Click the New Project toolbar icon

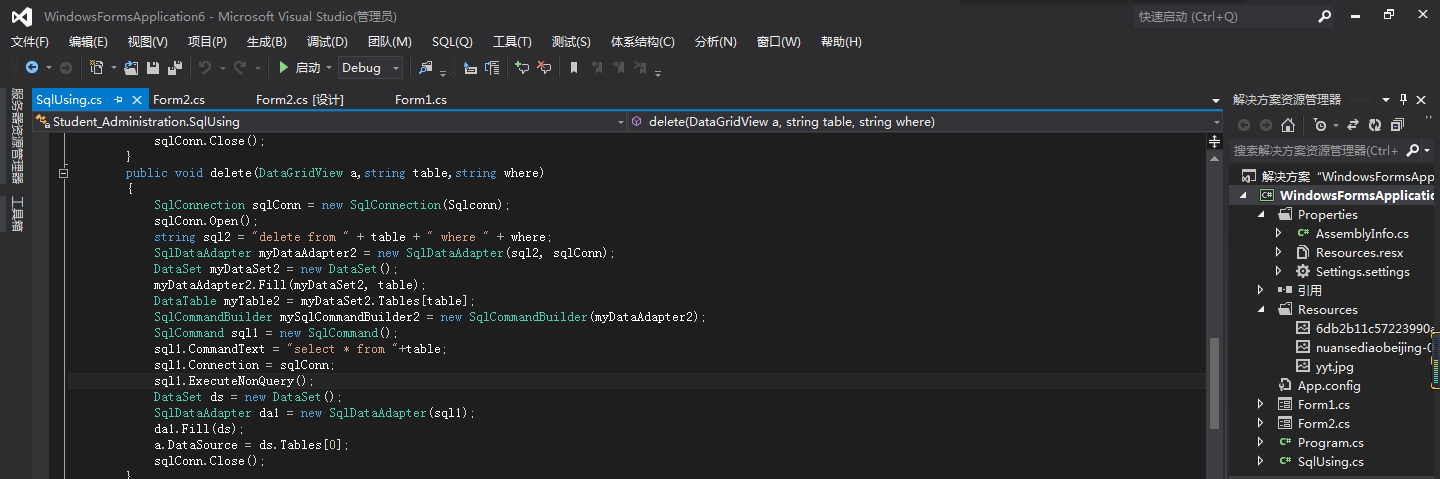96,68
